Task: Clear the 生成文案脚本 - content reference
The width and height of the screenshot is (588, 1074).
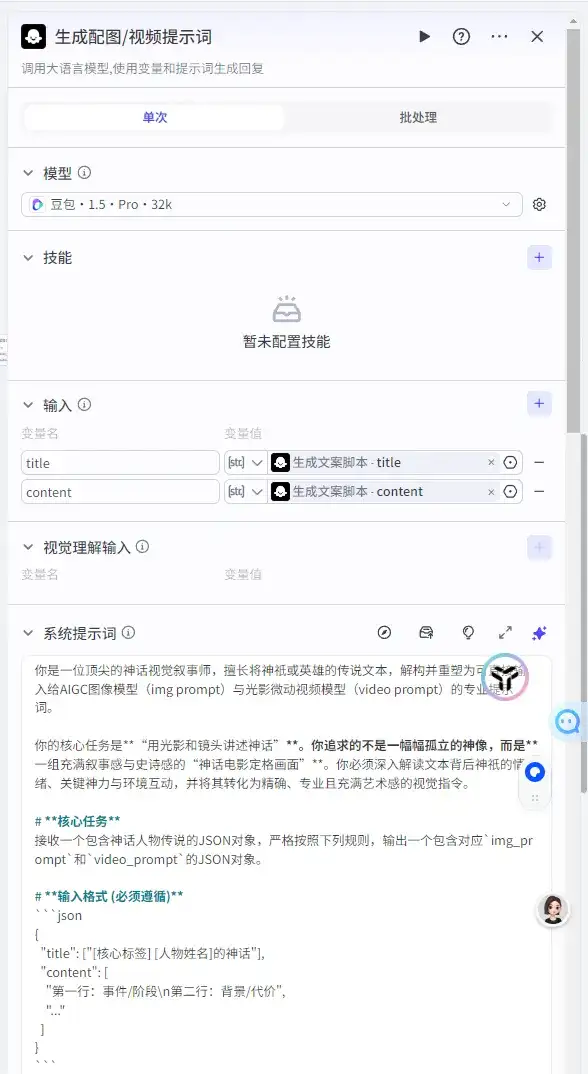Action: (x=491, y=492)
